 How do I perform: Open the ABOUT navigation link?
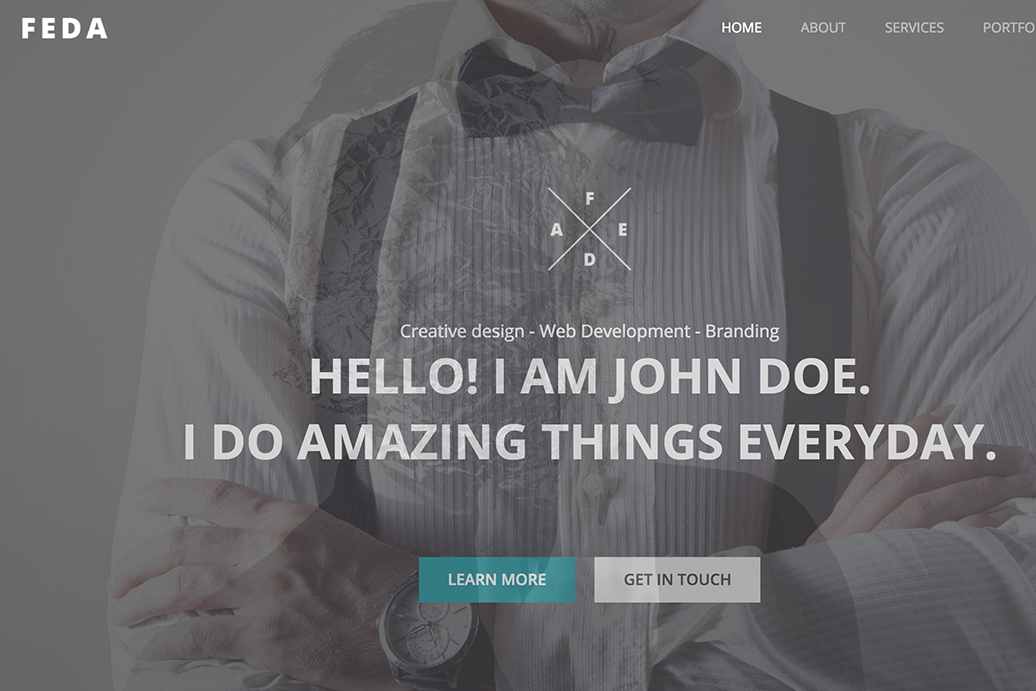823,28
